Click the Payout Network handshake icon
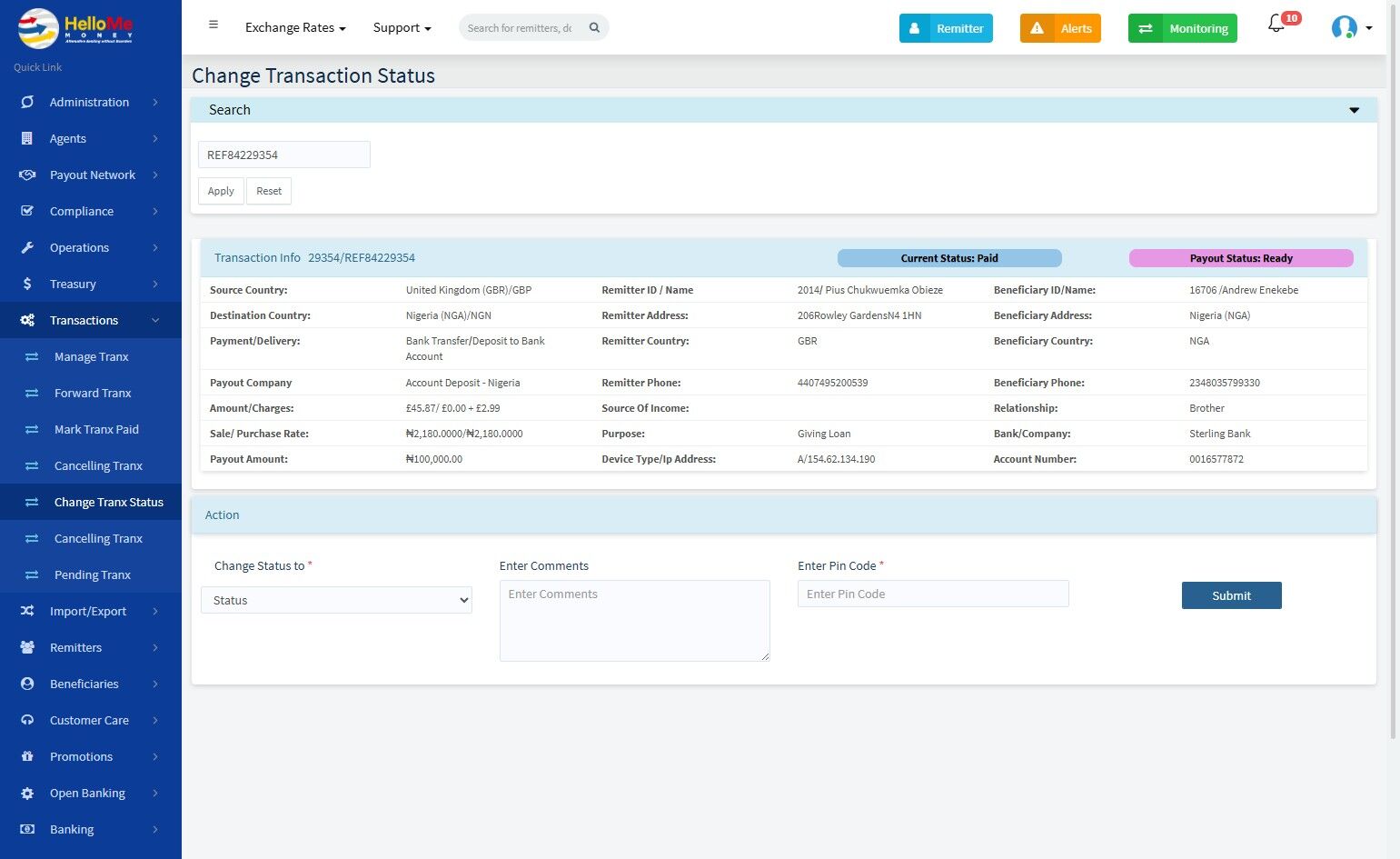1400x859 pixels. 27,175
